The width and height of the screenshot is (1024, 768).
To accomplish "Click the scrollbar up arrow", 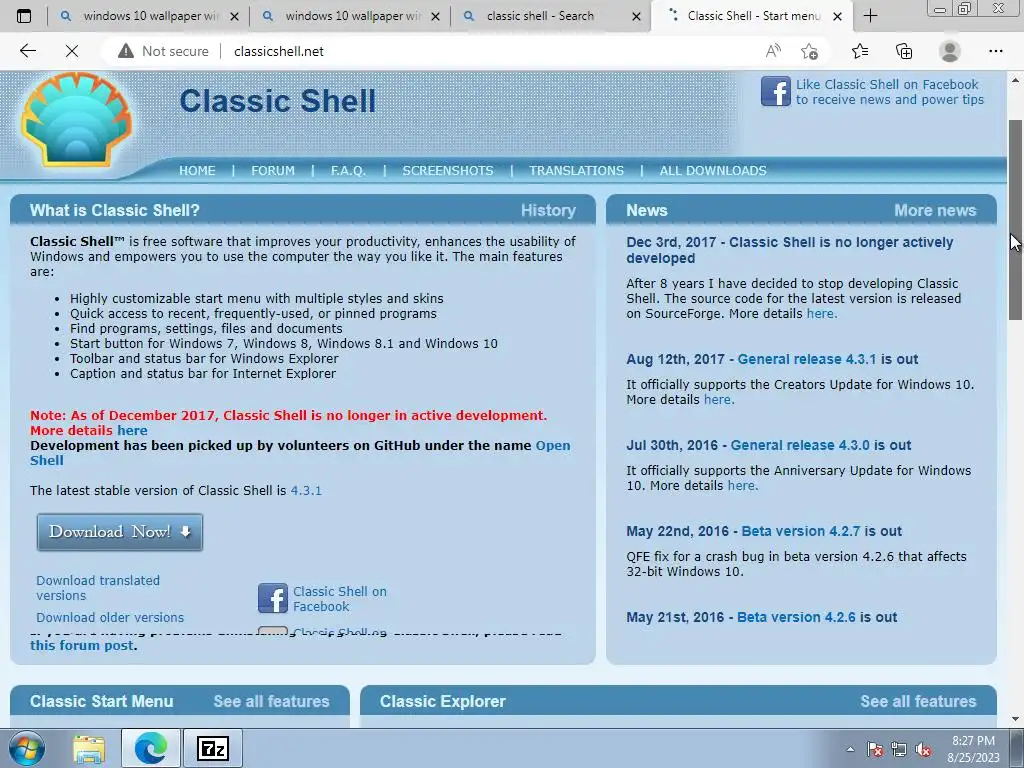I will tap(1016, 80).
